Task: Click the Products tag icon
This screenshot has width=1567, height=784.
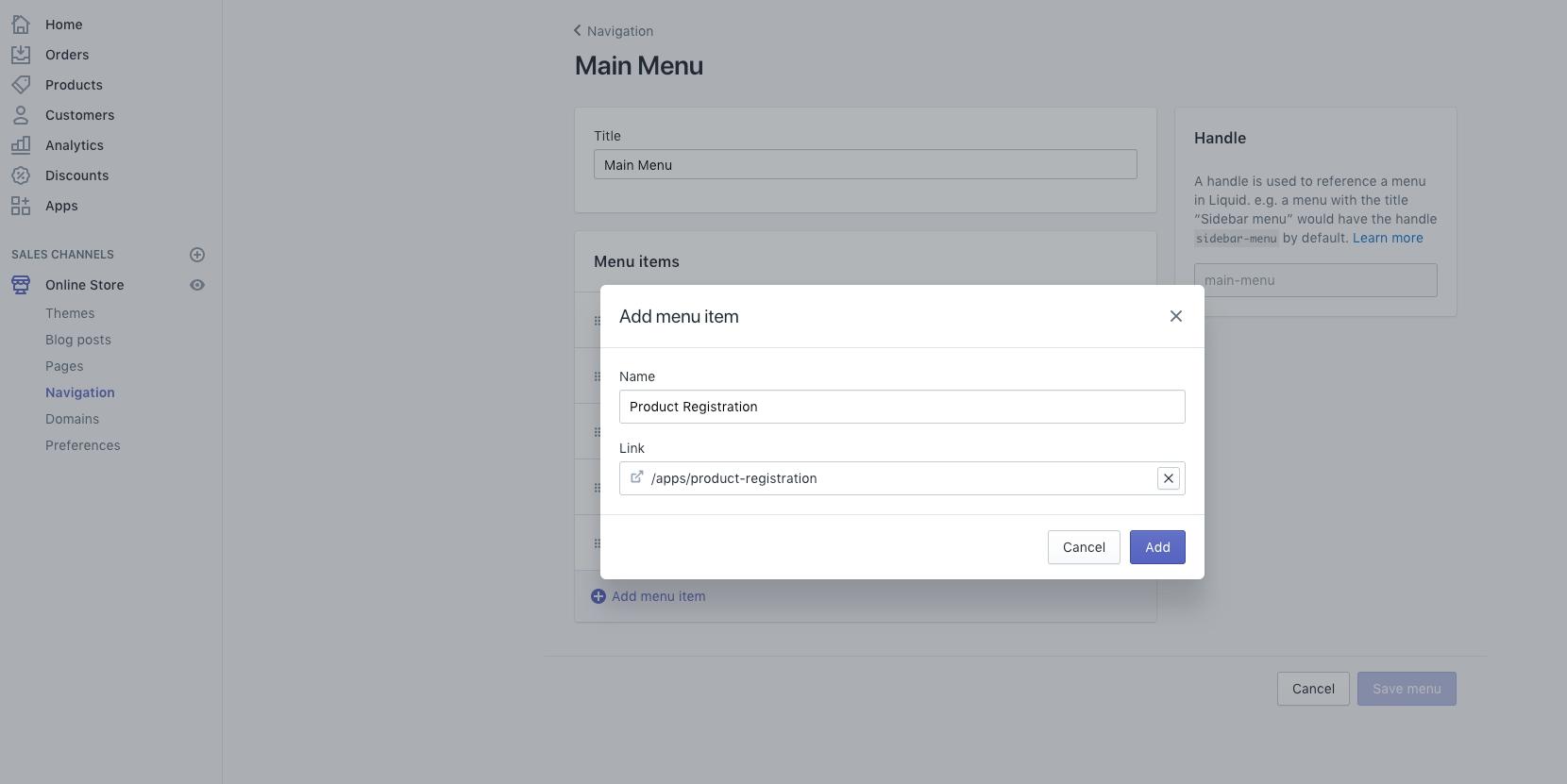Action: tap(21, 85)
